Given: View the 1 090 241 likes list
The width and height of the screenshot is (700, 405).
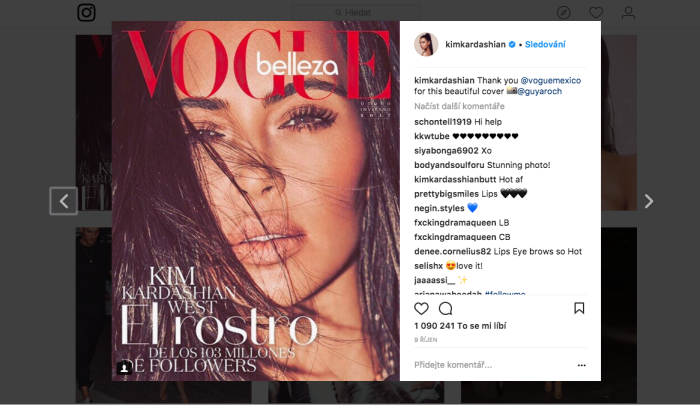Looking at the screenshot, I should coord(460,326).
